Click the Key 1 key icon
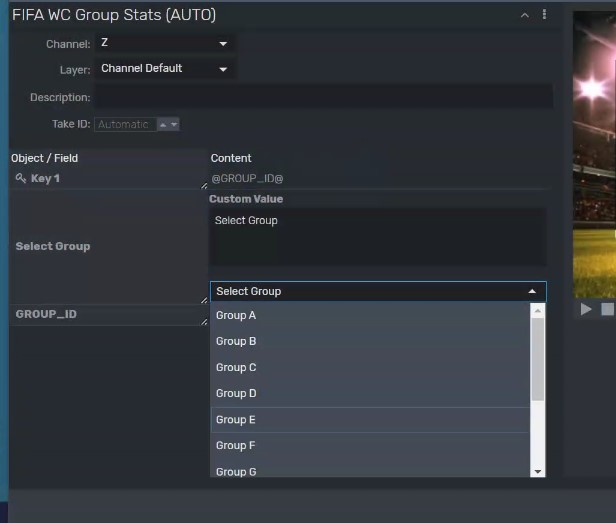The width and height of the screenshot is (616, 523). click(21, 178)
